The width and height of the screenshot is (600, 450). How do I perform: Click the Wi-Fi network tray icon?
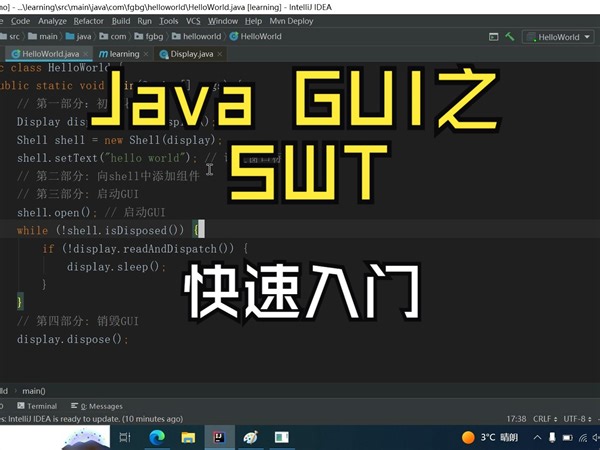tap(583, 438)
